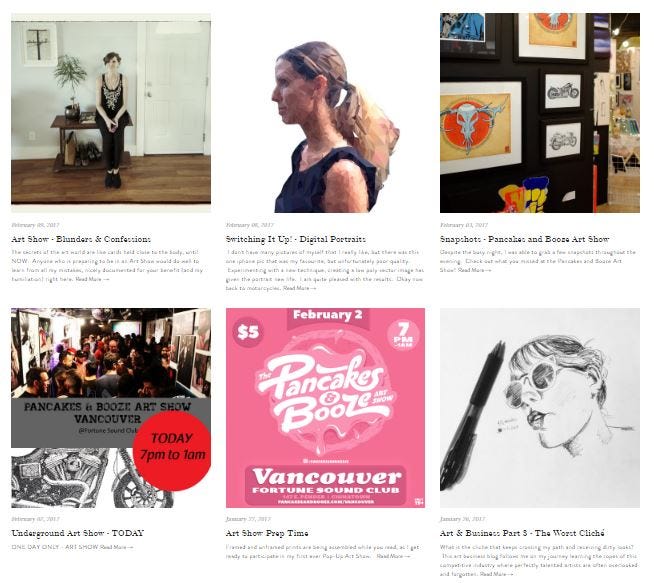Open 'Snapshots - Pancakes and Booze Art Show' title
655x583 pixels.
pos(525,239)
